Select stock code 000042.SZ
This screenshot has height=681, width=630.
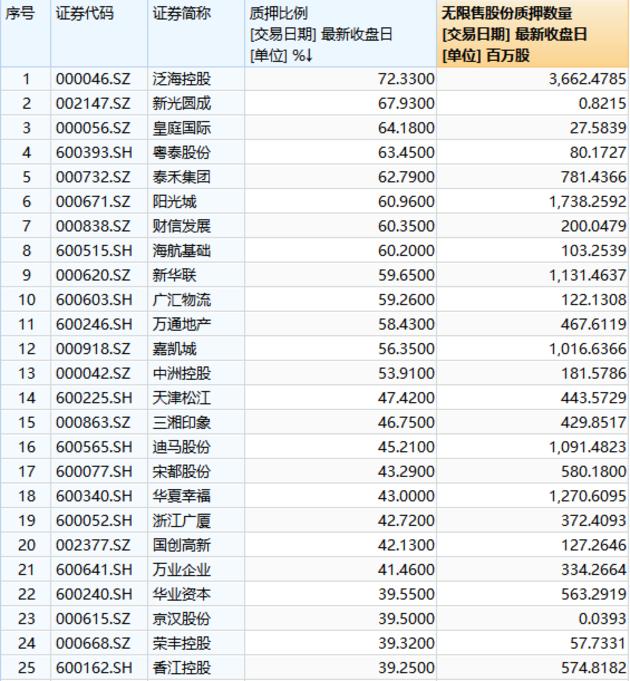(x=93, y=374)
